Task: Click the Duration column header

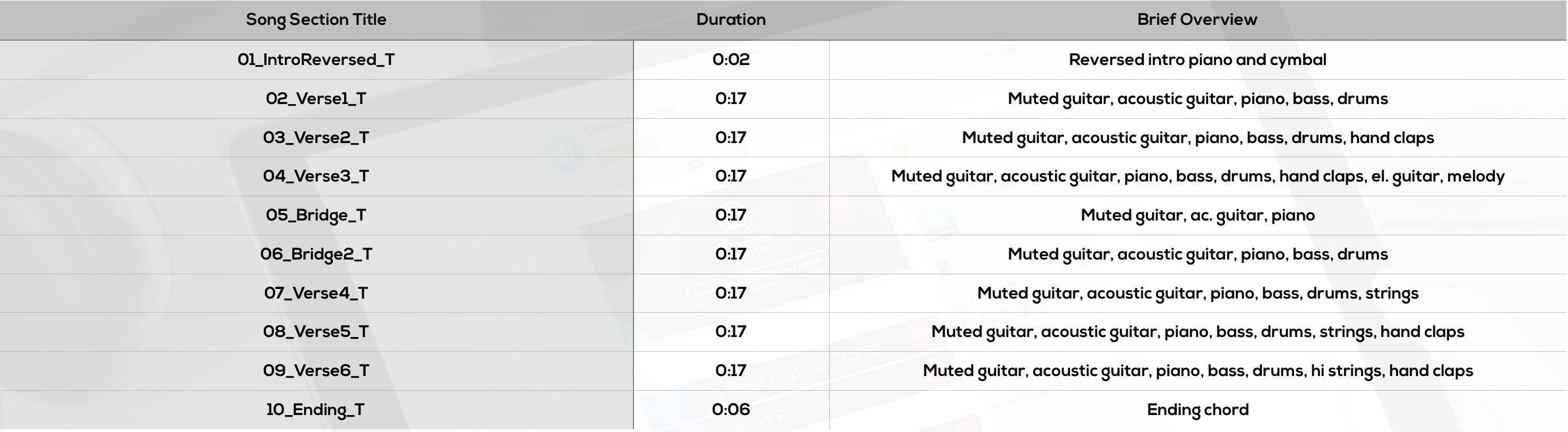Action: point(731,19)
